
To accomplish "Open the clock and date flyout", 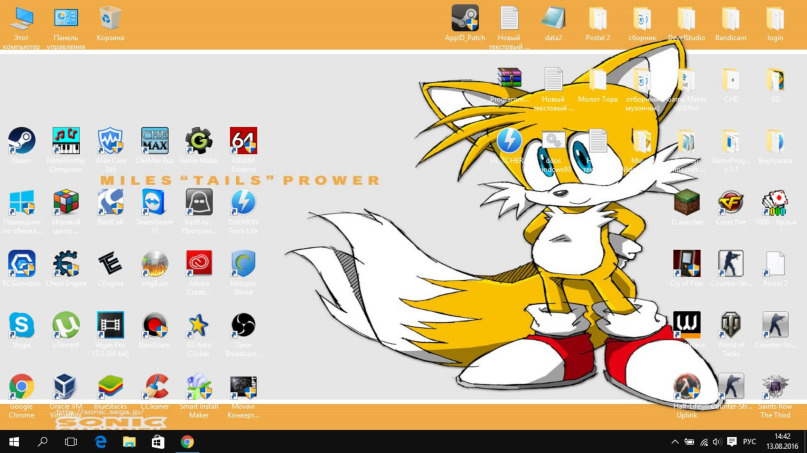I will point(782,441).
